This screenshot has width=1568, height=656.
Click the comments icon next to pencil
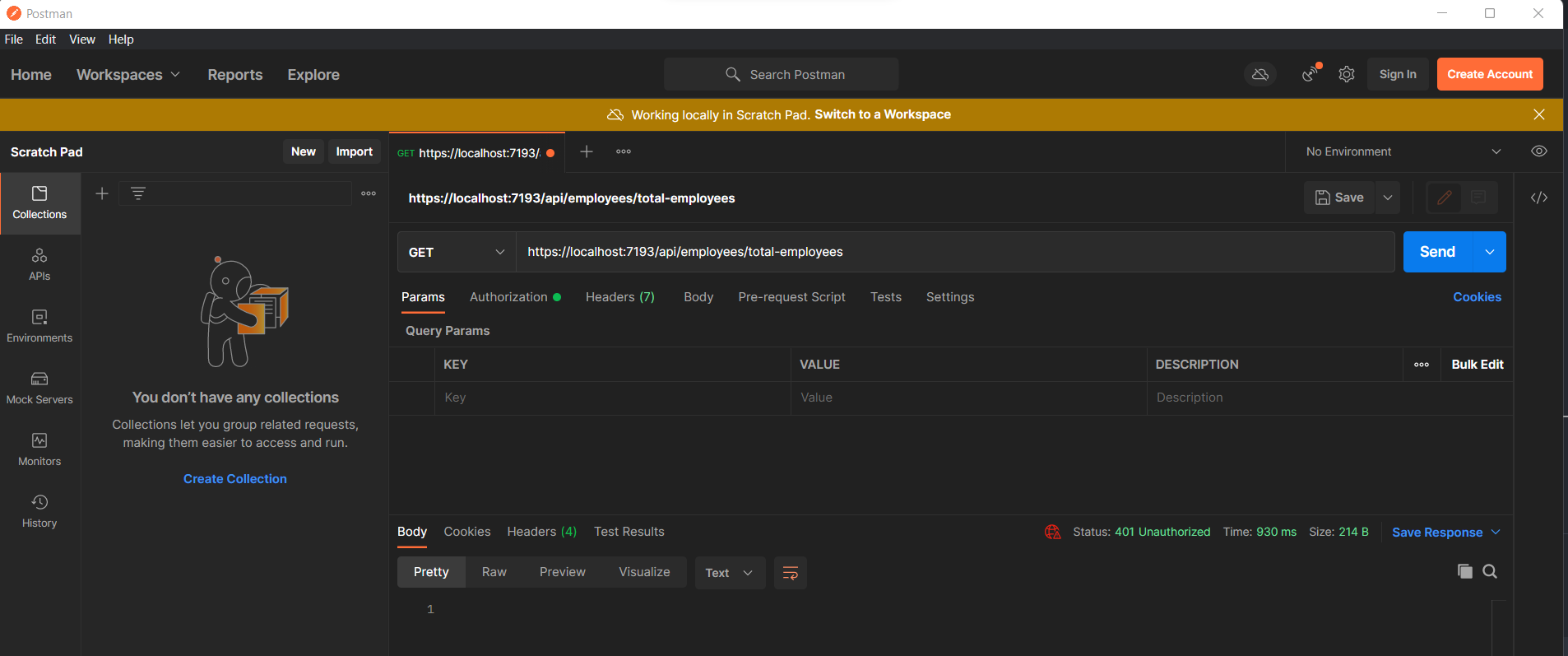pos(1478,198)
